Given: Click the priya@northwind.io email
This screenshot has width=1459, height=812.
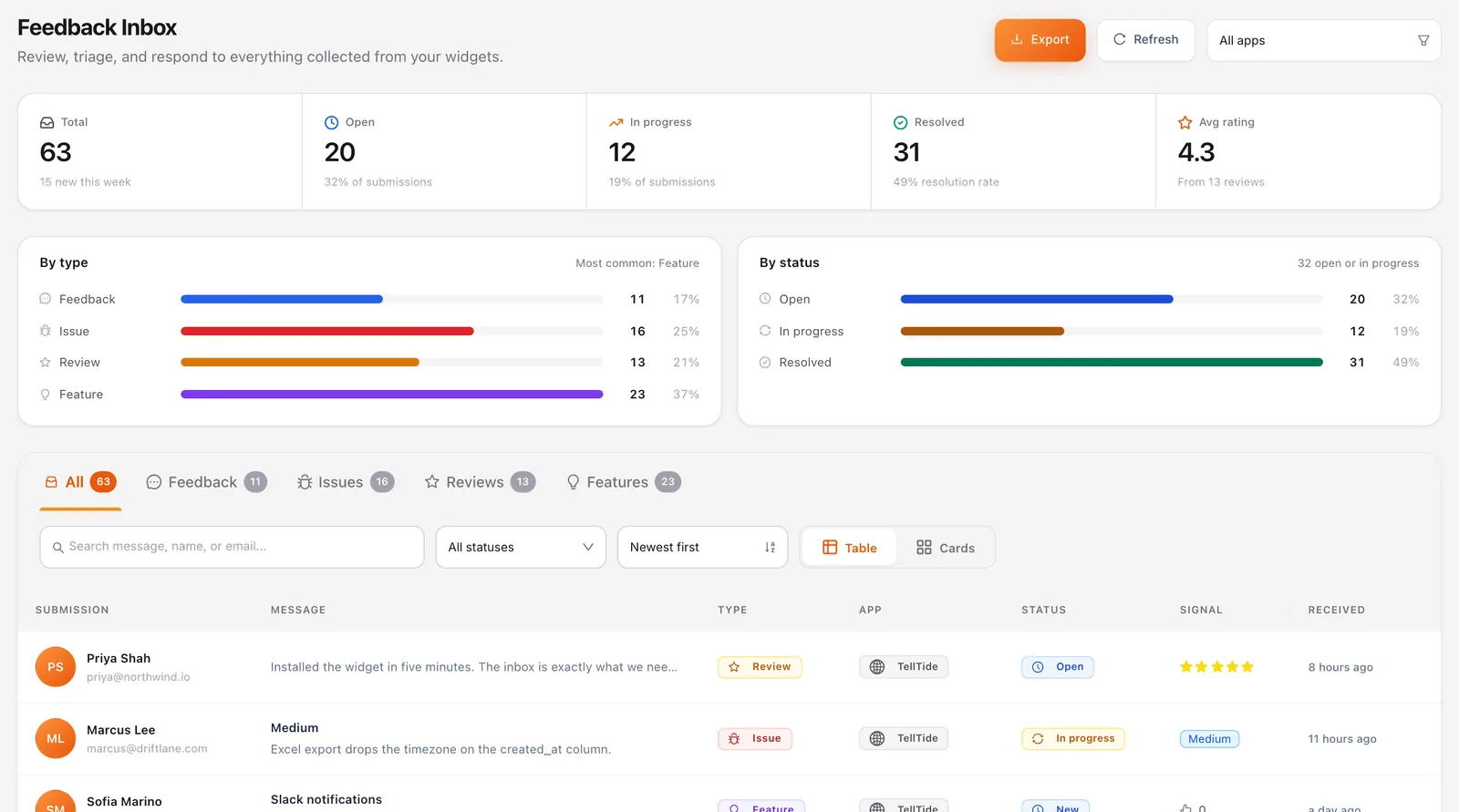Looking at the screenshot, I should coord(139,677).
